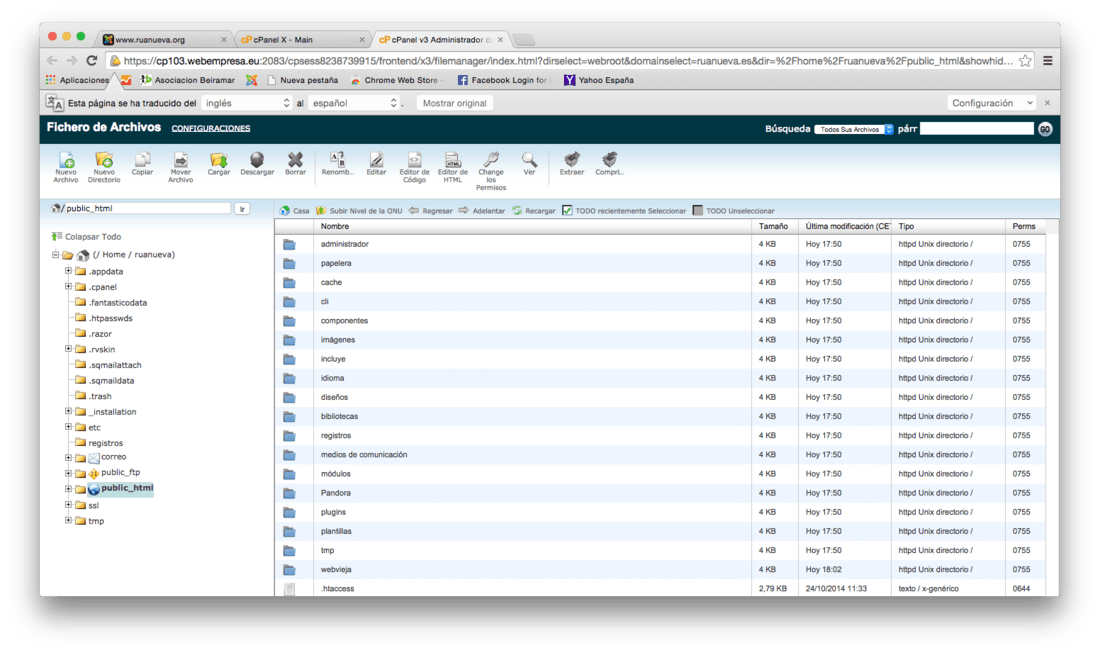This screenshot has height=653, width=1100.
Task: Bookmark page with star icon
Action: click(1025, 61)
